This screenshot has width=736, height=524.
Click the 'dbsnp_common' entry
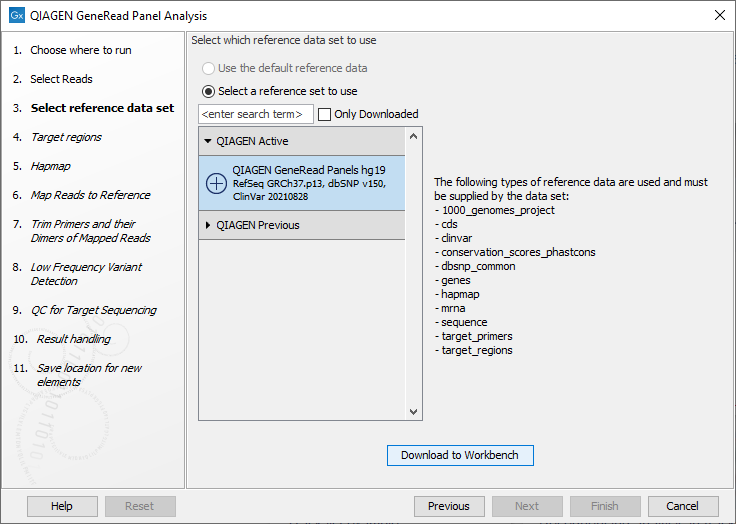tap(478, 266)
